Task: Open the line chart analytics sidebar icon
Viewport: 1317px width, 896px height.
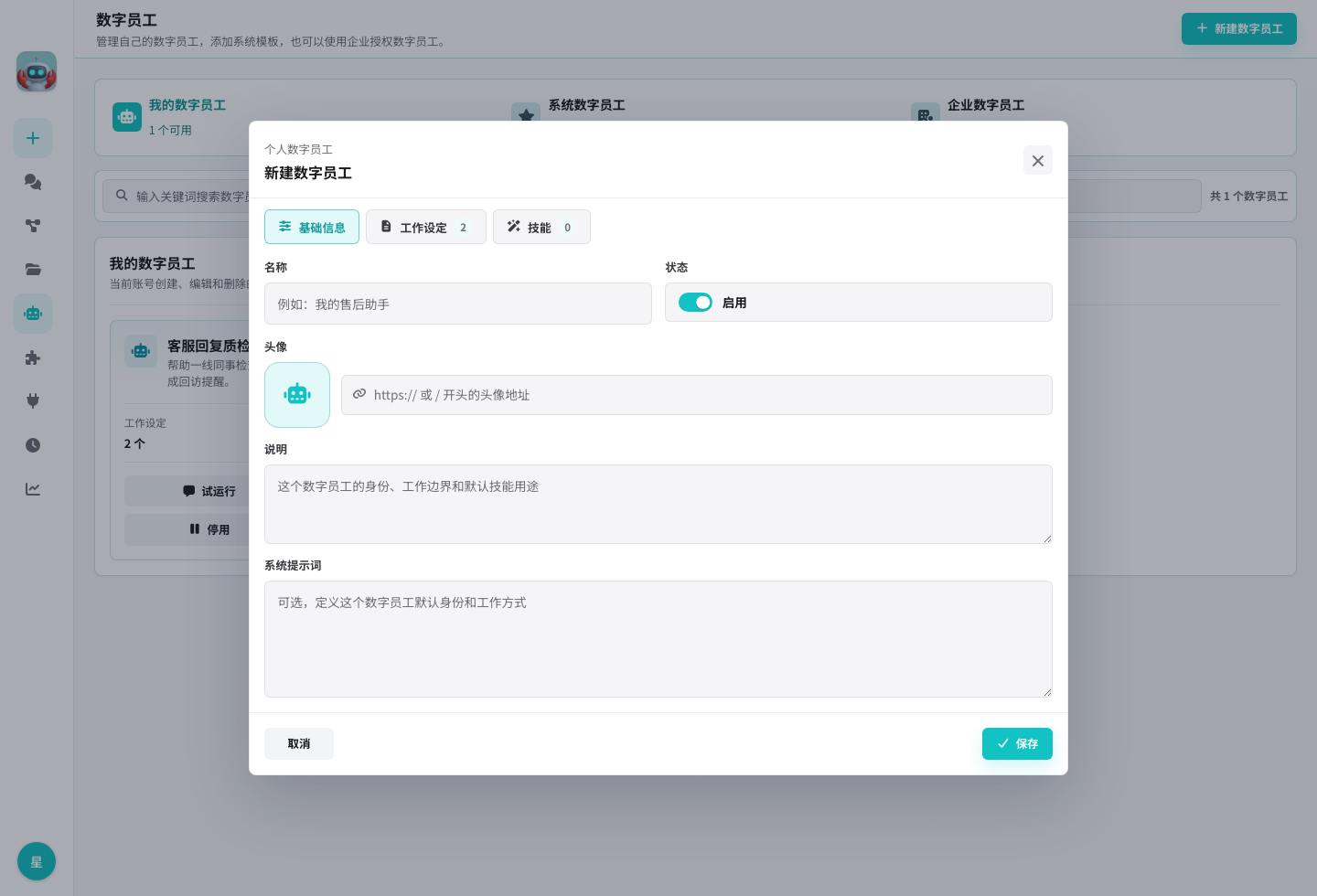Action: tap(33, 489)
